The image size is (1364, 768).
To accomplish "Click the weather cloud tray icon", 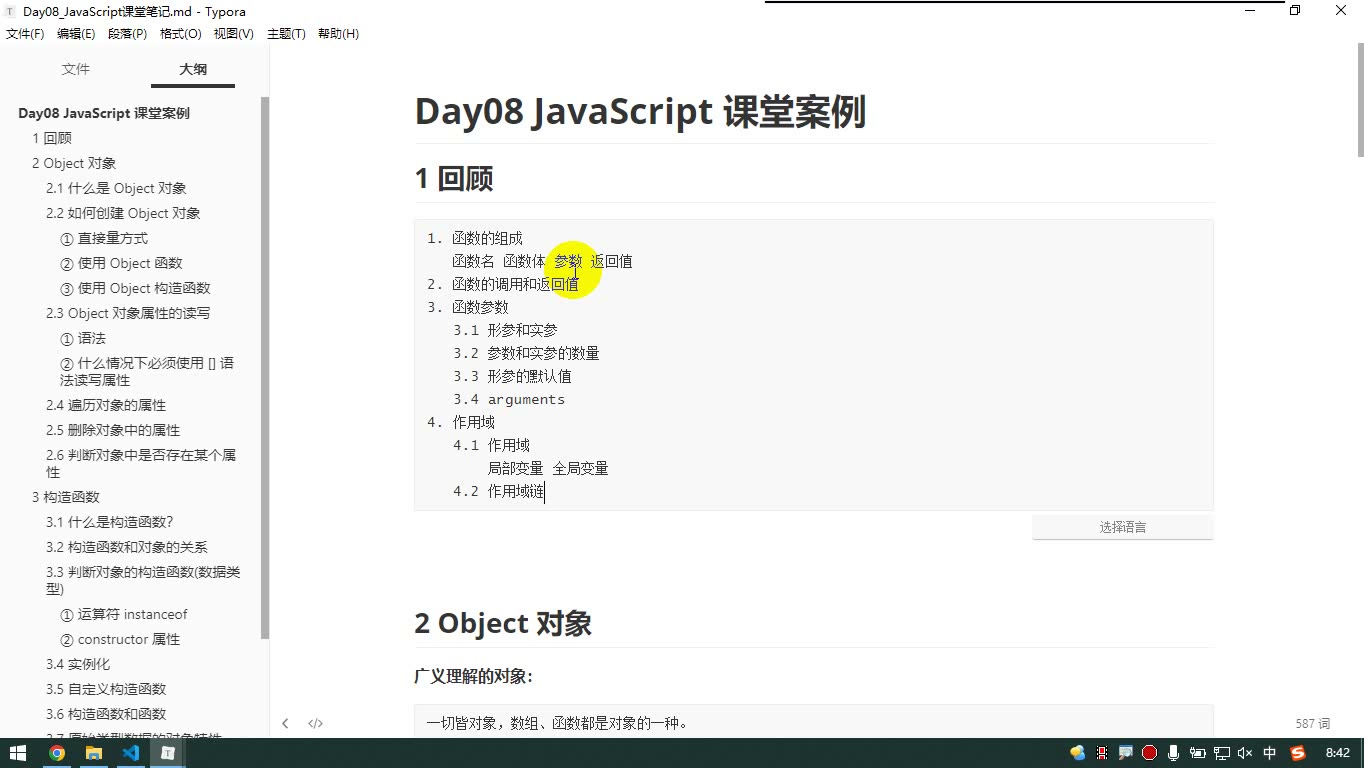I will [x=1078, y=753].
